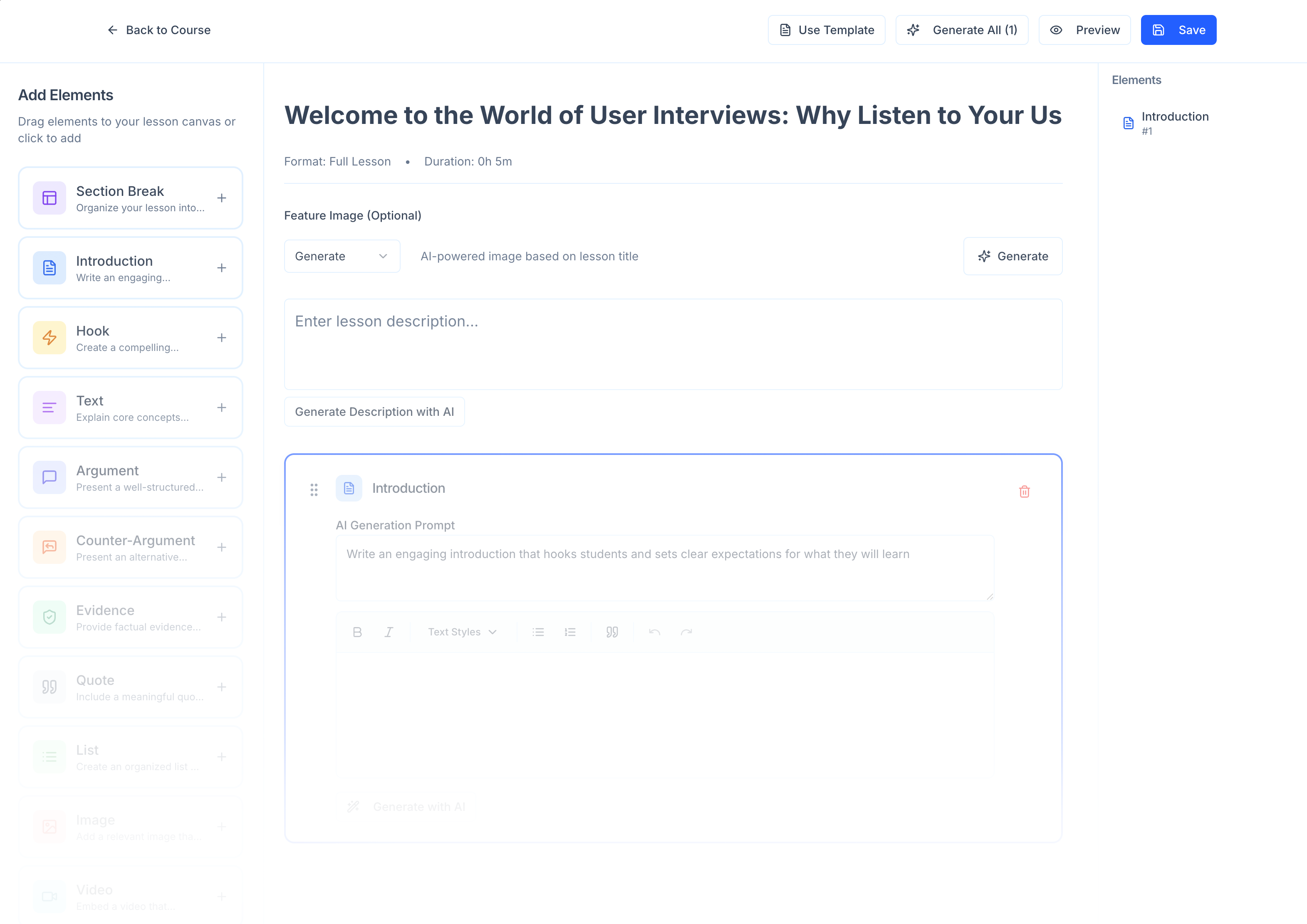Go Back to Course
Viewport: 1307px width, 924px height.
[159, 30]
